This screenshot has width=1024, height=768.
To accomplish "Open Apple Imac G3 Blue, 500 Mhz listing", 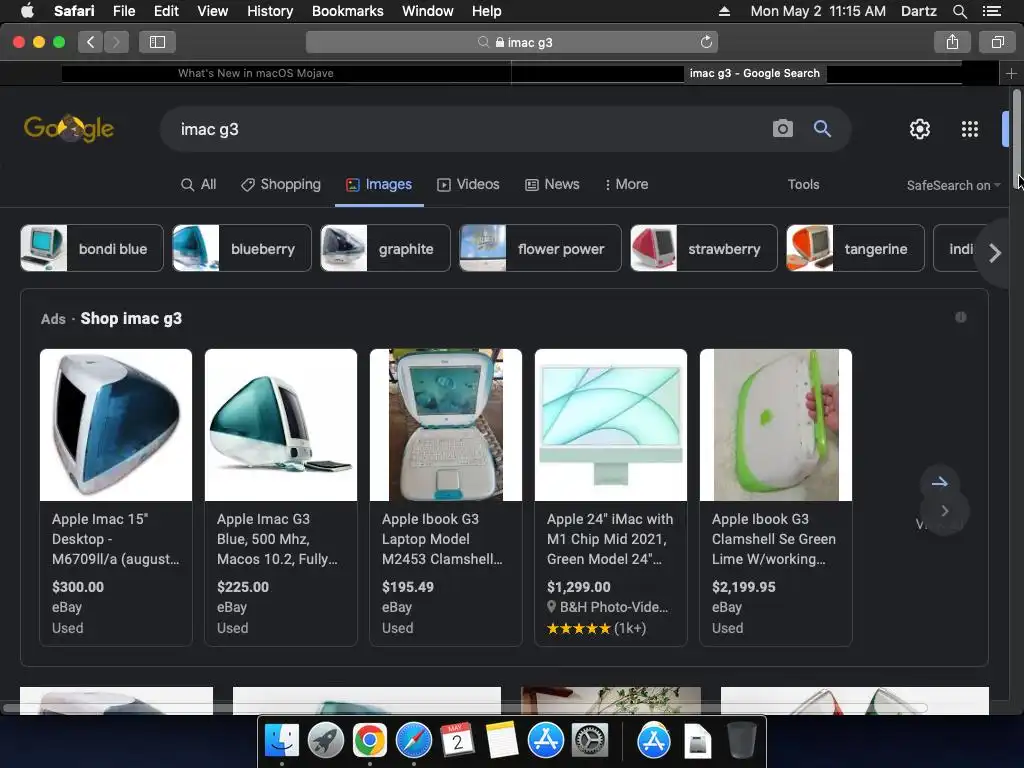I will coord(277,539).
